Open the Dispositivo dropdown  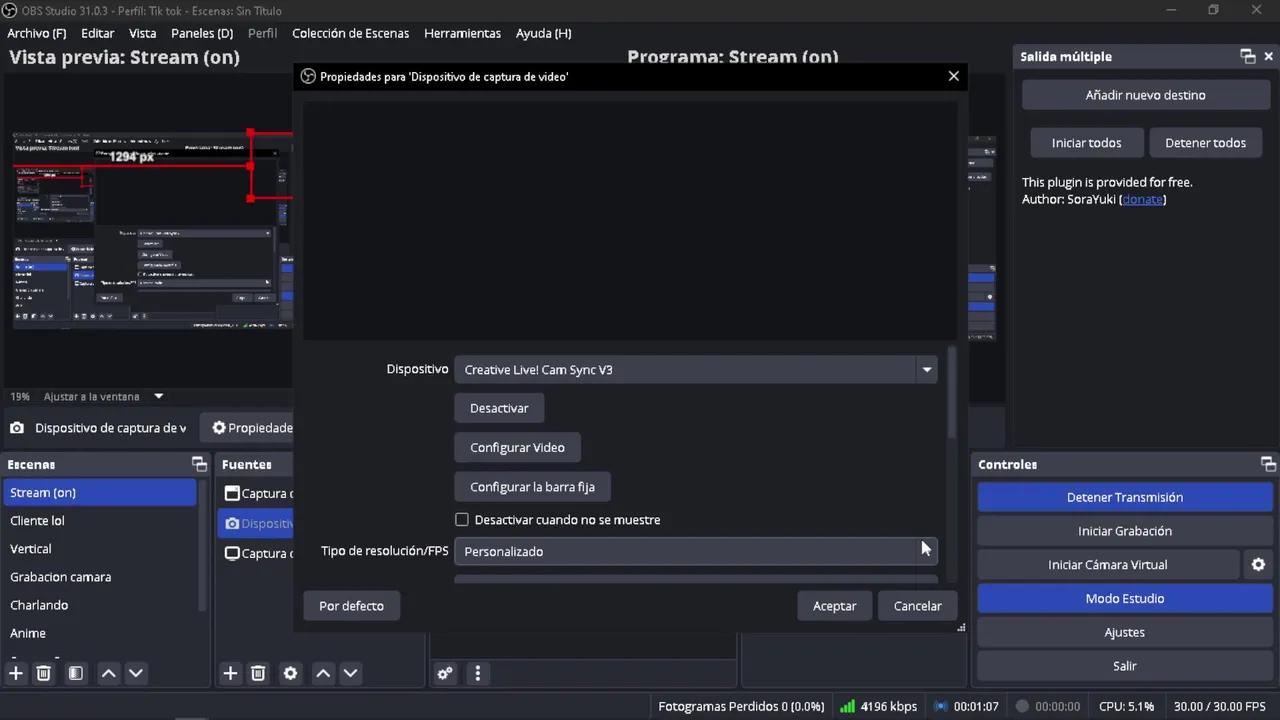pyautogui.click(x=696, y=370)
